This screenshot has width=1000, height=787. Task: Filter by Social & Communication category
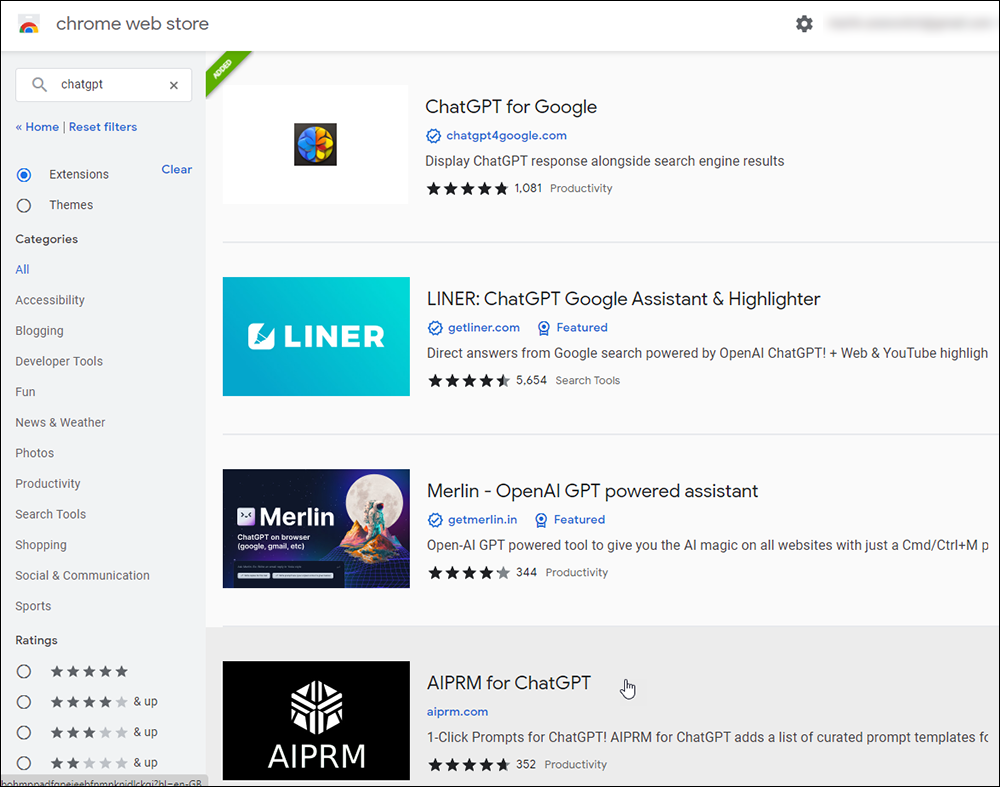coord(82,575)
